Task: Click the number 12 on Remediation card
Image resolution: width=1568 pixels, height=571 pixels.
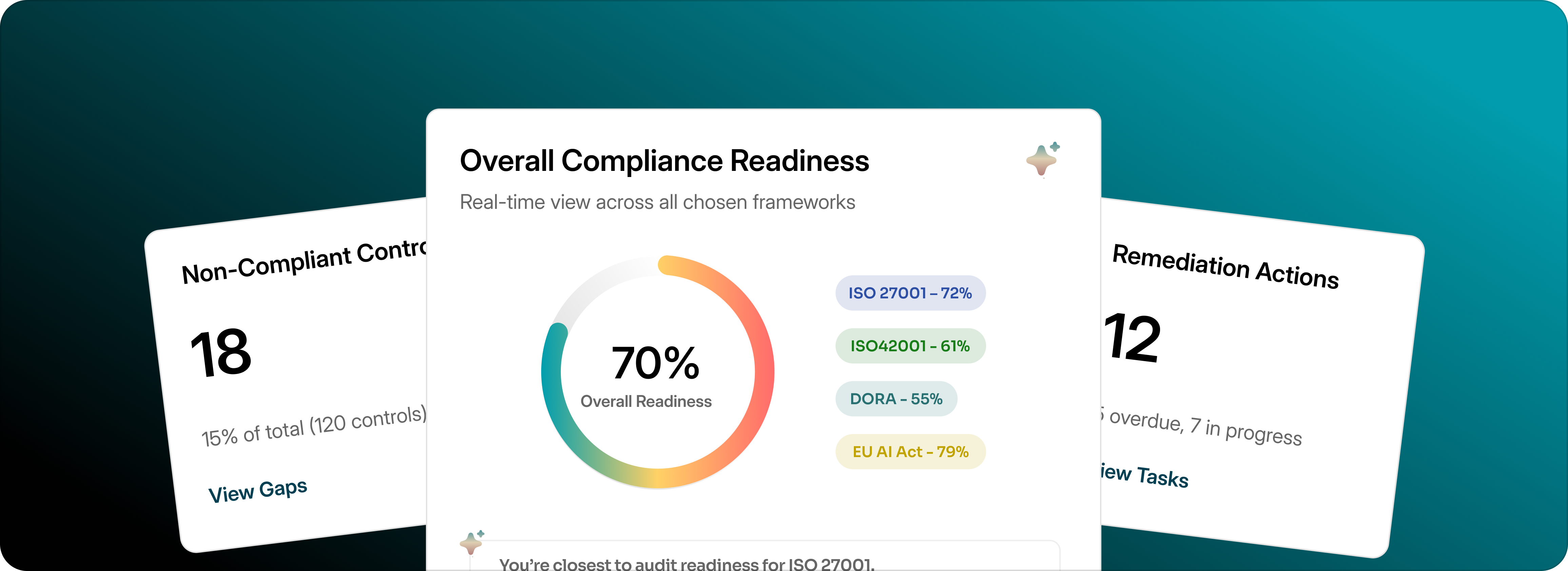Action: point(1132,338)
